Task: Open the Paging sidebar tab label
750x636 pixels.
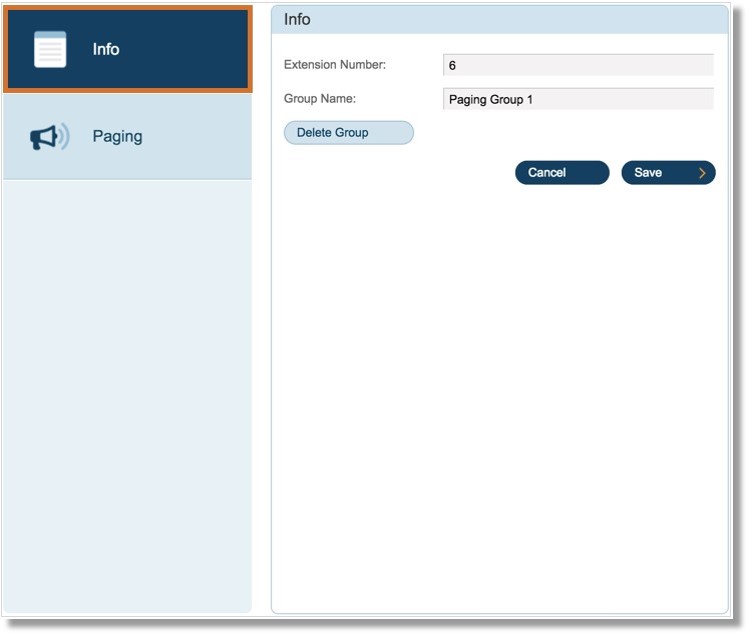Action: [x=118, y=137]
